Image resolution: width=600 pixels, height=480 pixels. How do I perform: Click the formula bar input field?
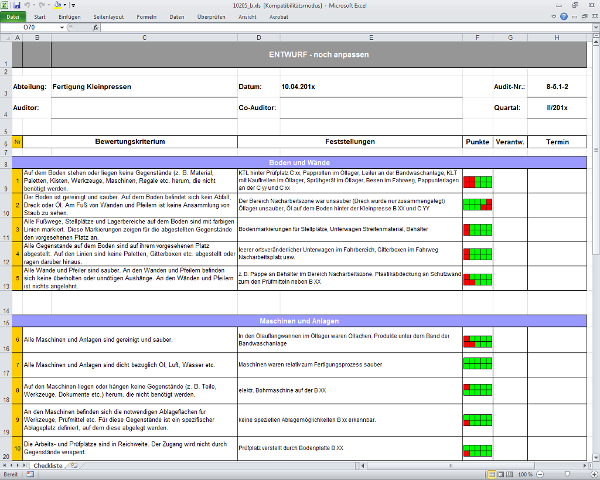(340, 27)
